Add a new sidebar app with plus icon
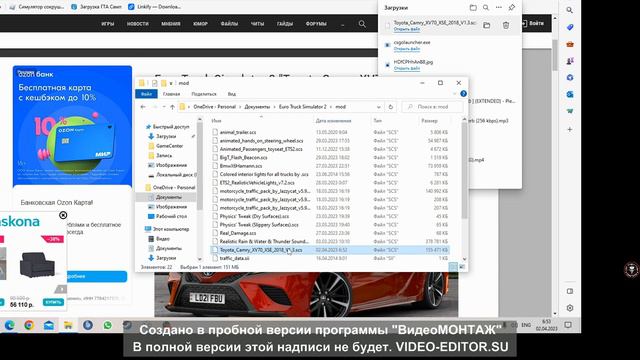Screen dimensions: 640x360 click(x=570, y=129)
